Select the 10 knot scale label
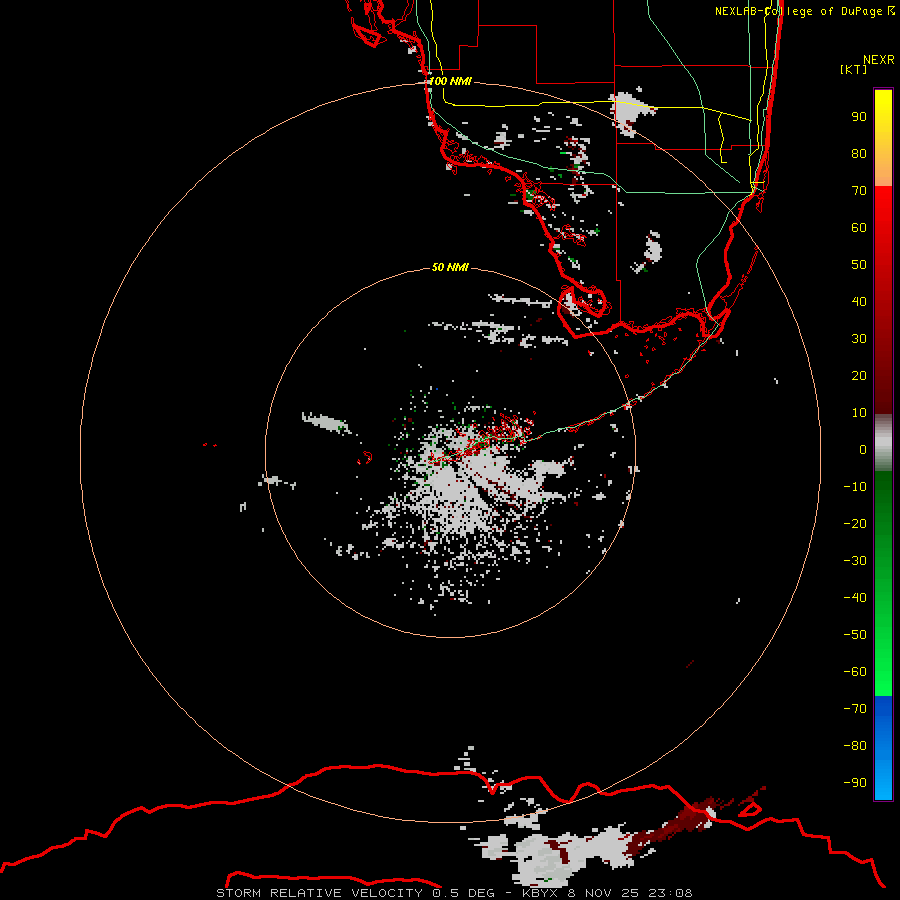This screenshot has height=900, width=900. point(859,413)
